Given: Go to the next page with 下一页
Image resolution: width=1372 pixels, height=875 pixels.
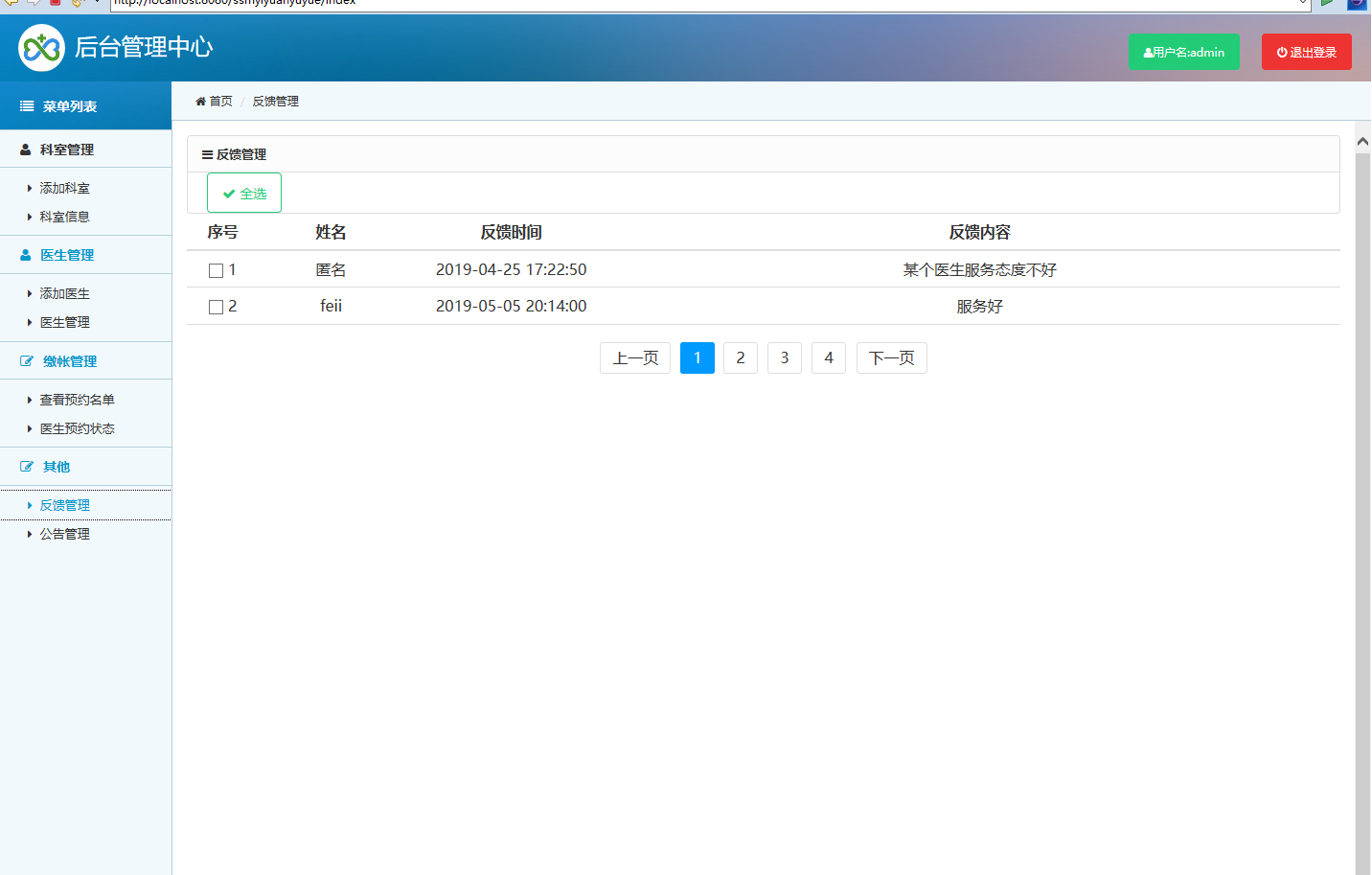Looking at the screenshot, I should pos(891,358).
